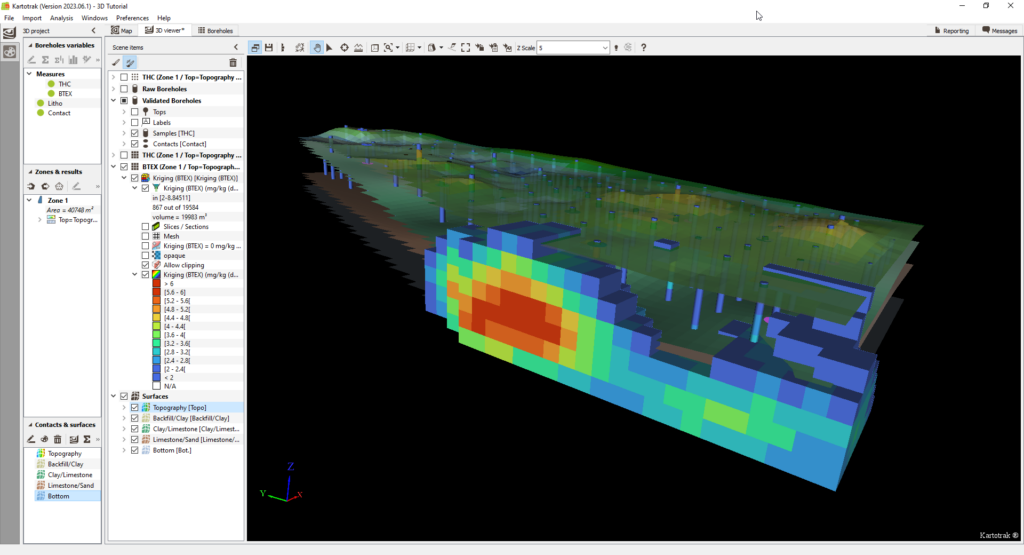Open the Preferences menu
This screenshot has height=555, width=1024.
click(133, 18)
